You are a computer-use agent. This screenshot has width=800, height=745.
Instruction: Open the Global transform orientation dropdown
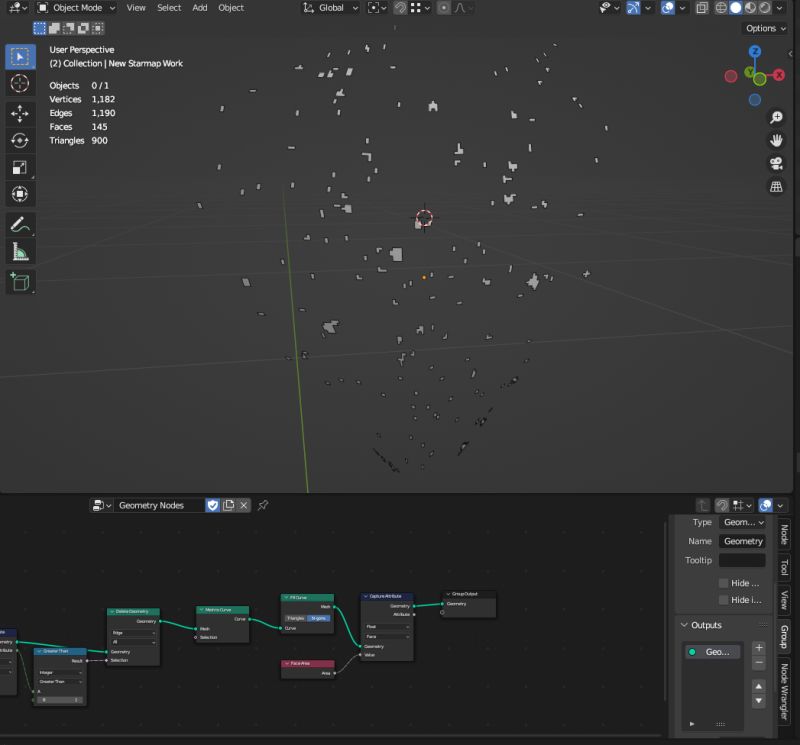tap(330, 8)
